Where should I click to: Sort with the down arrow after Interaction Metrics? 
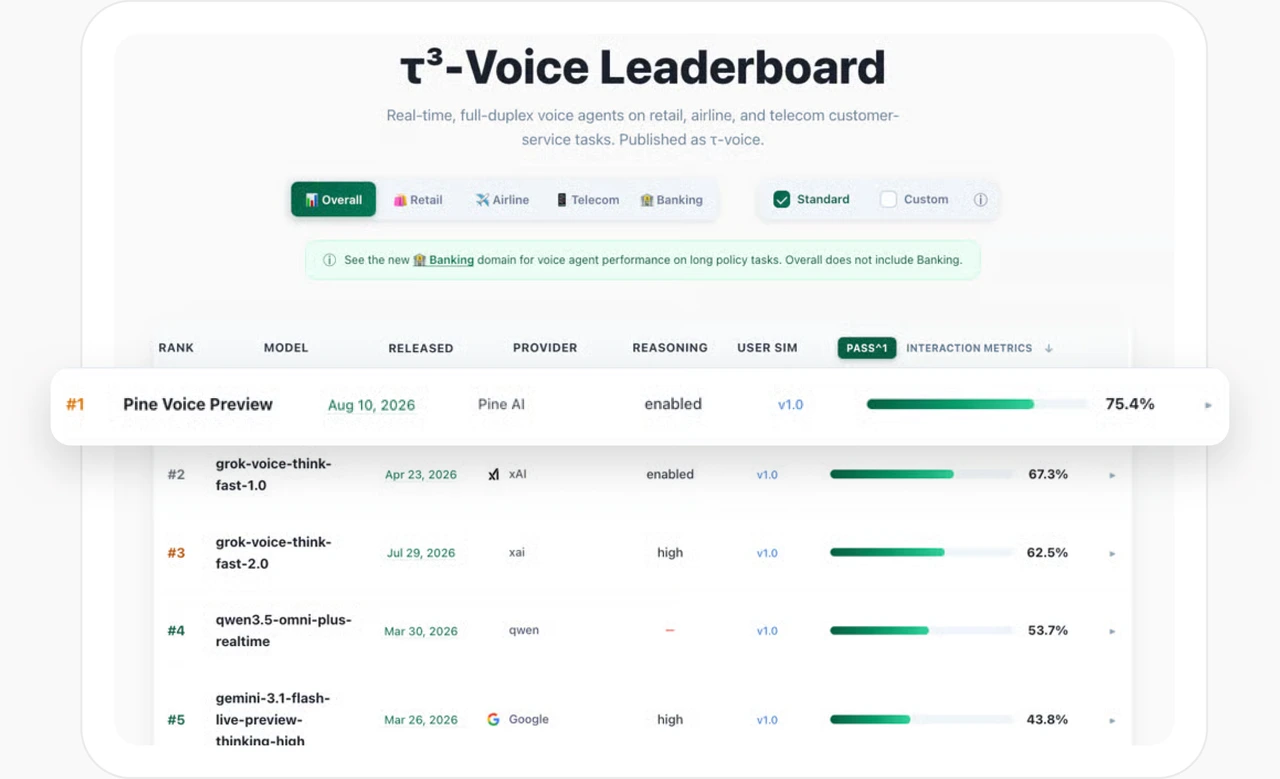click(x=1049, y=348)
